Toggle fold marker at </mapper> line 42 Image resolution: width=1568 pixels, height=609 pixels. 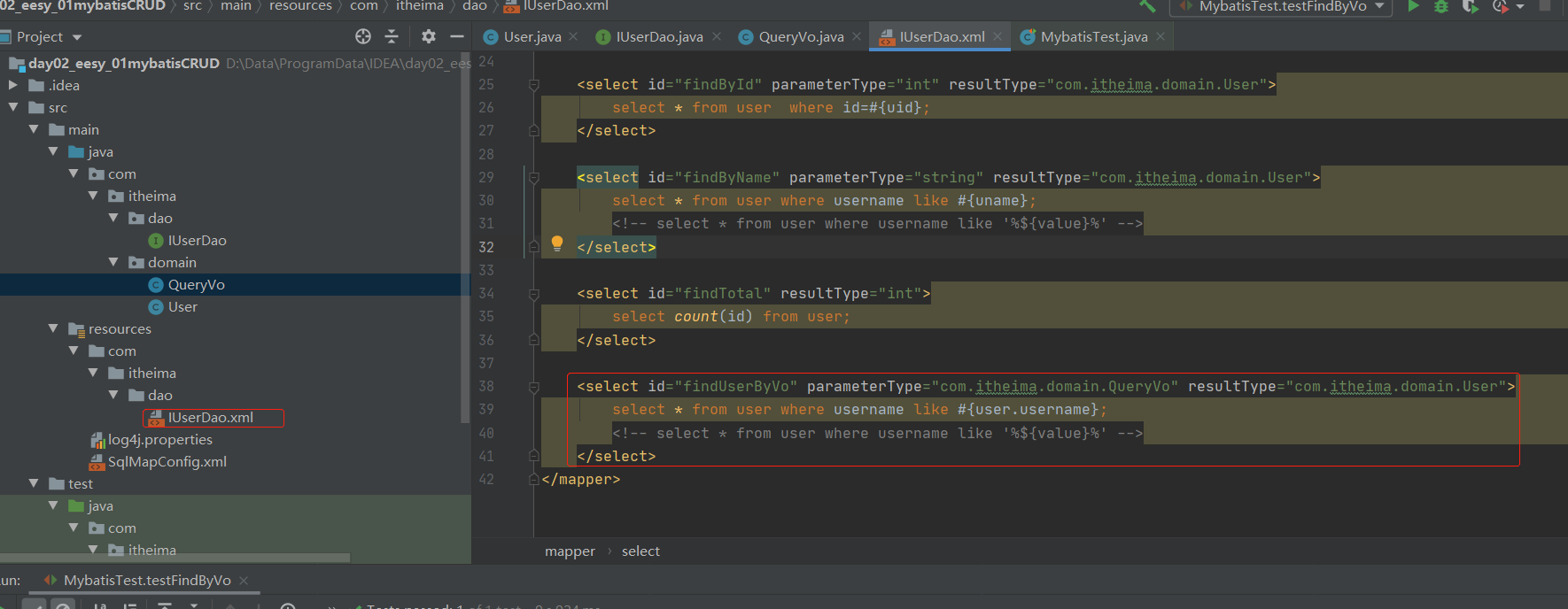[x=534, y=479]
